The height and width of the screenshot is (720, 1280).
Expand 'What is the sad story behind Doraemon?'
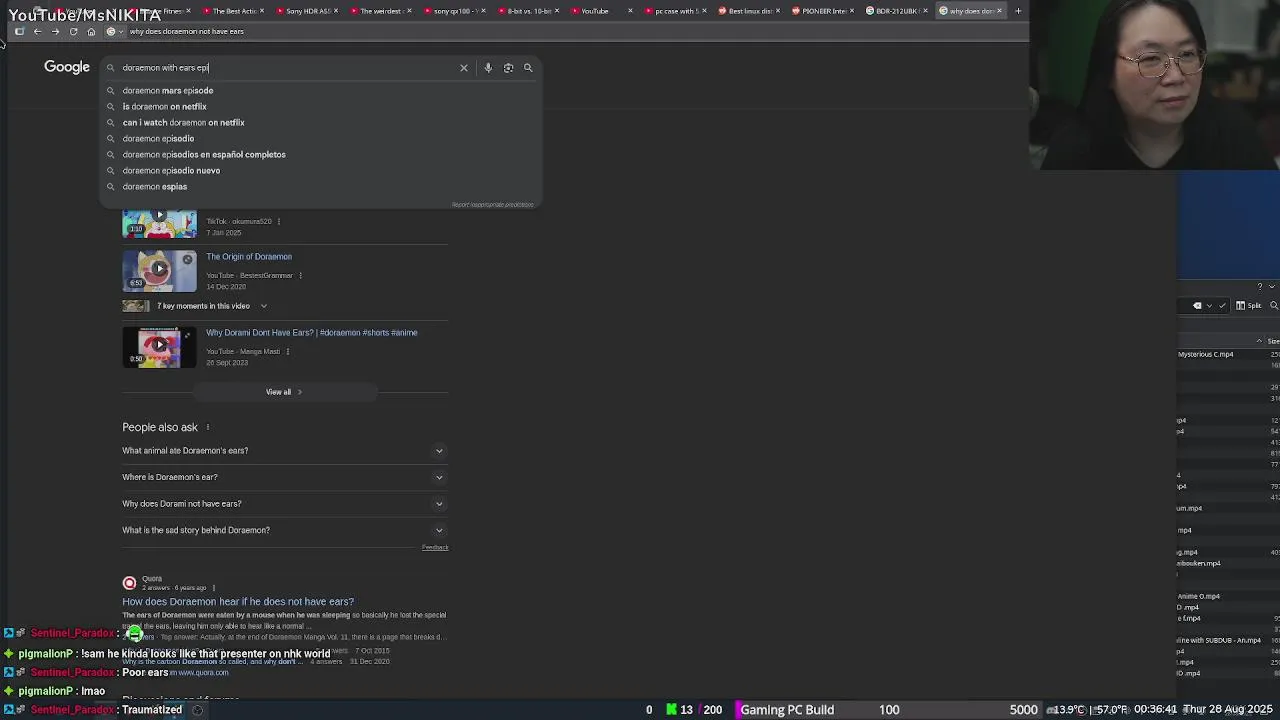tap(283, 530)
